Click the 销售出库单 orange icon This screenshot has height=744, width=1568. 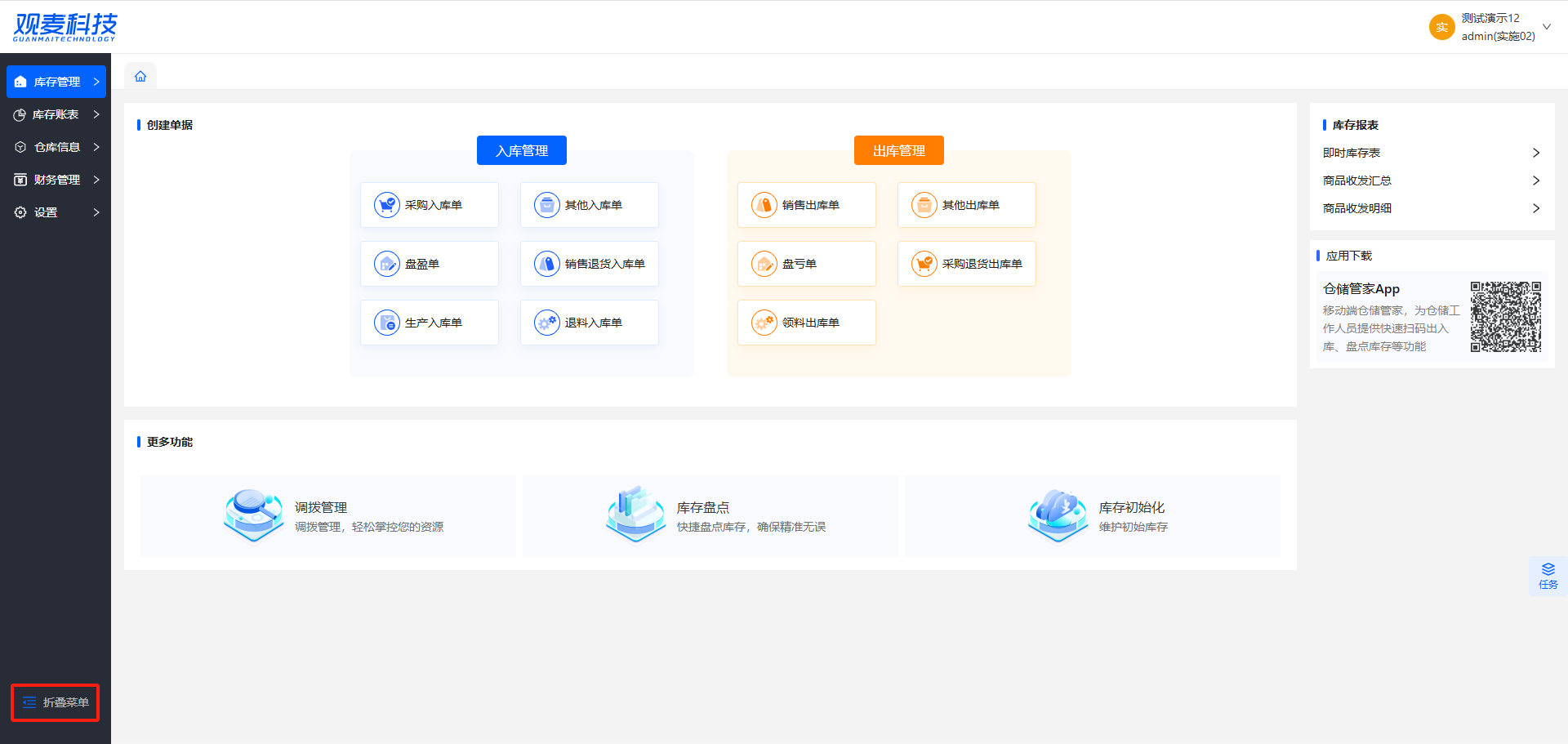764,205
